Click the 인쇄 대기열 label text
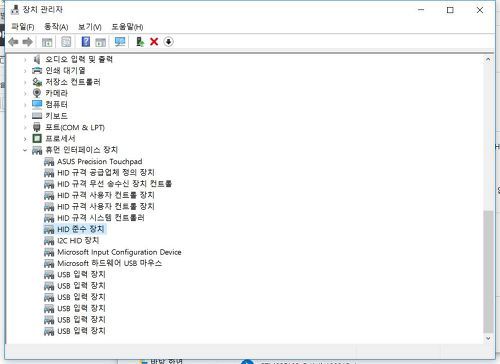This screenshot has width=500, height=364. pos(65,71)
